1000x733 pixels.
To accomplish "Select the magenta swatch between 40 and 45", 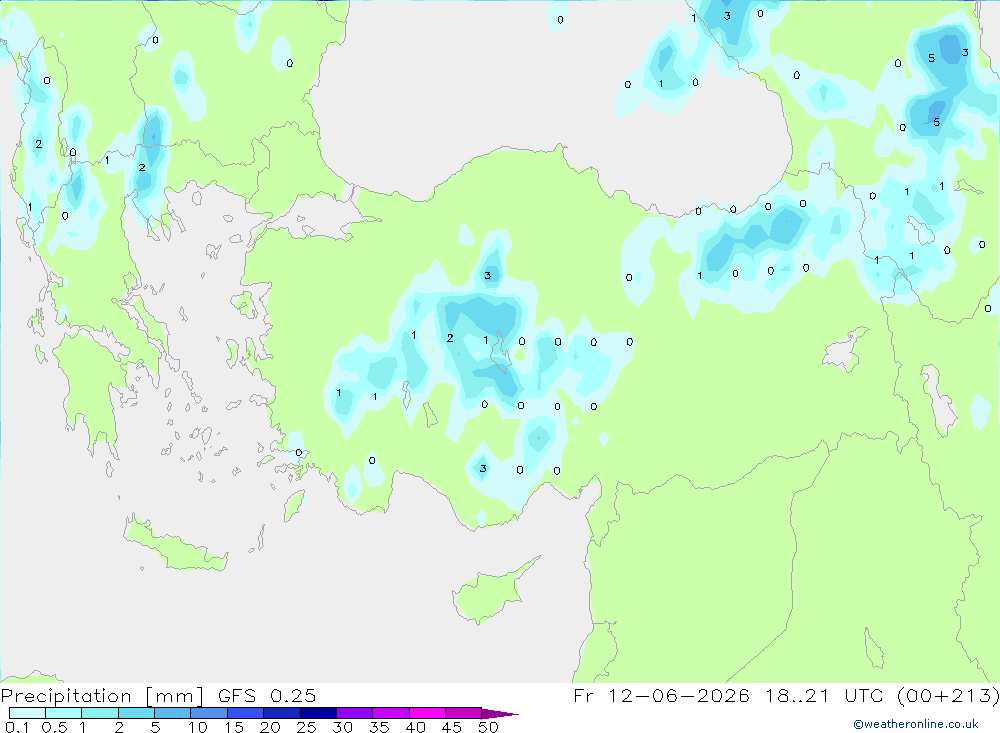I will click(x=427, y=713).
